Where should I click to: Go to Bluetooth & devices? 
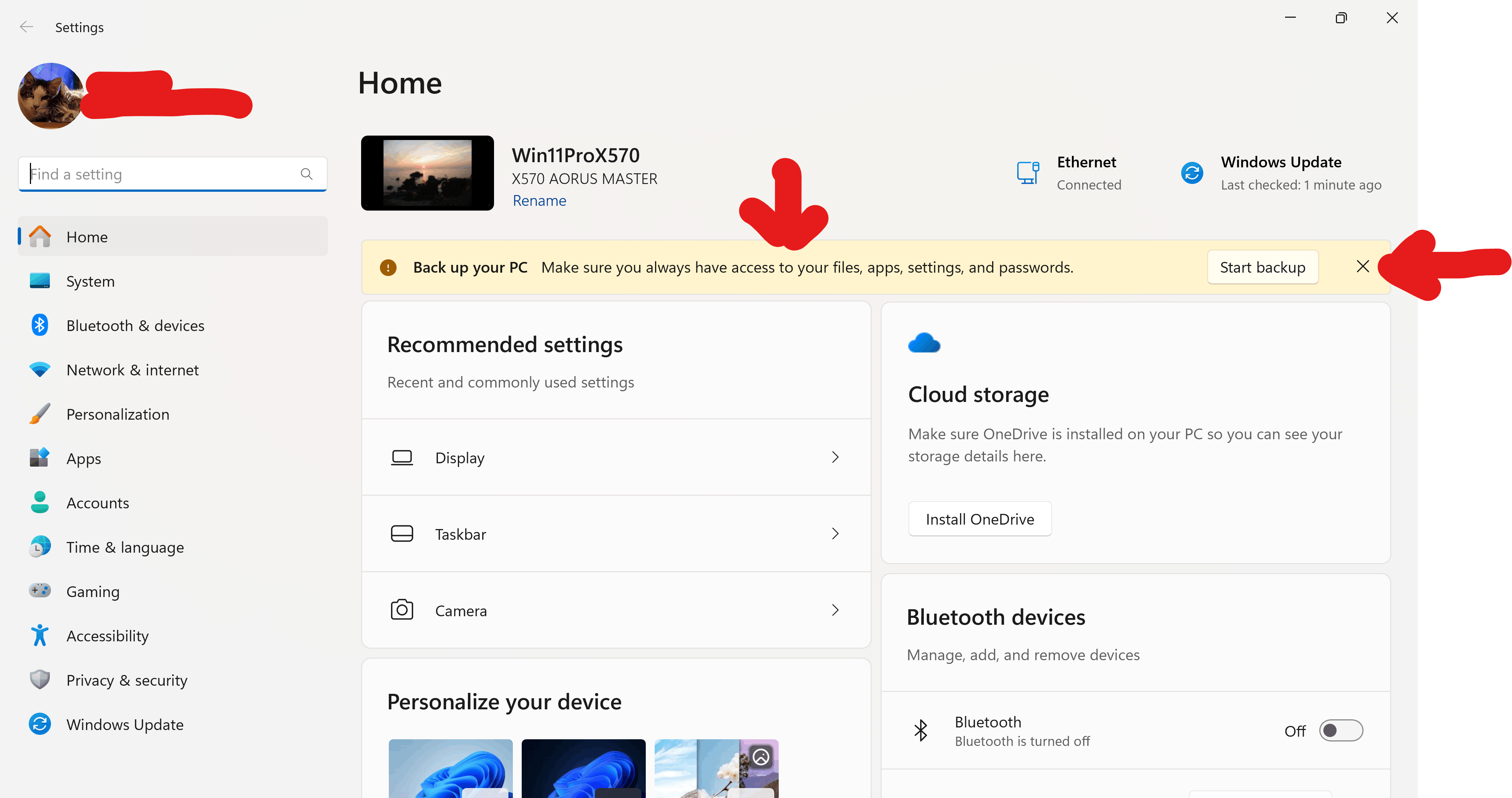point(172,325)
